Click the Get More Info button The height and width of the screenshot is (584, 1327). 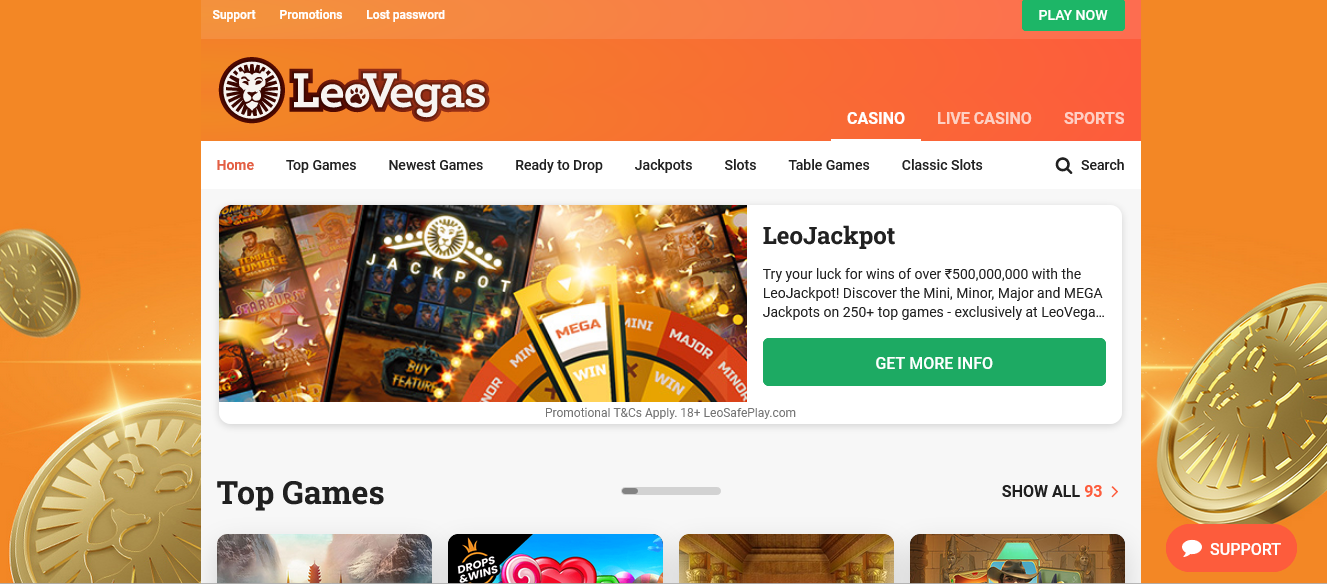coord(934,362)
